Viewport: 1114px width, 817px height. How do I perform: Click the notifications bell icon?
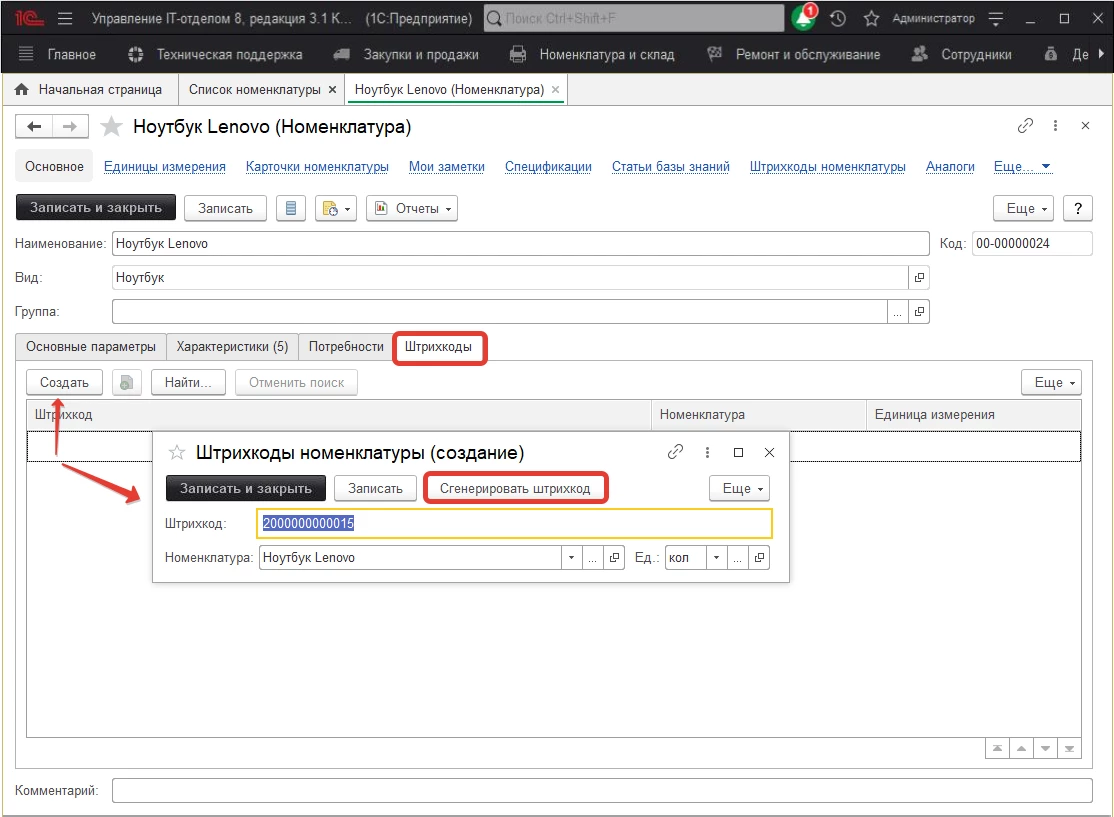click(803, 18)
